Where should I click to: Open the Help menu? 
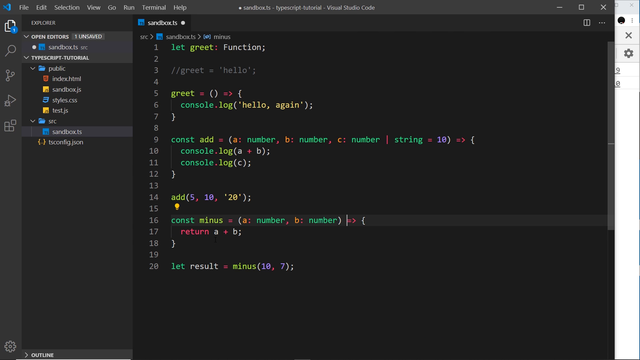coord(180,7)
